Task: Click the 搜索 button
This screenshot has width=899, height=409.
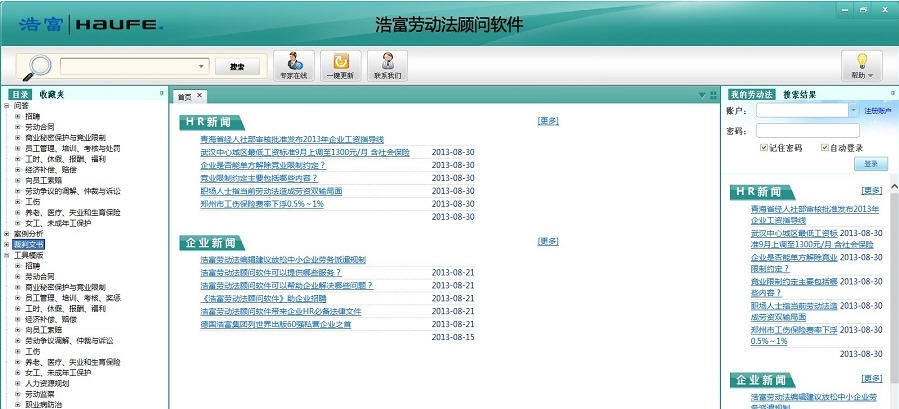Action: coord(237,67)
